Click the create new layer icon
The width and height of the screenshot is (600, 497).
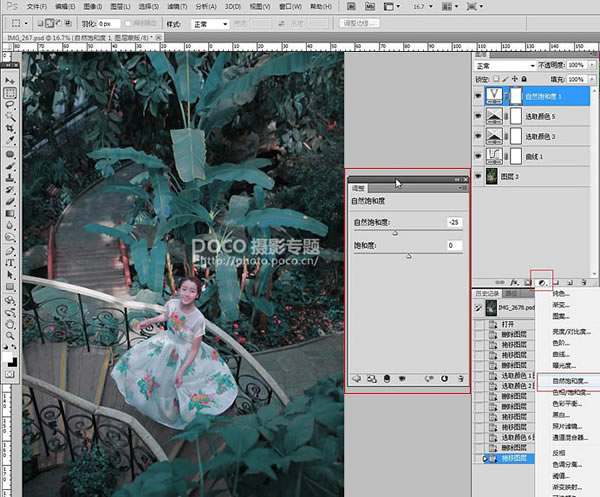(x=570, y=282)
